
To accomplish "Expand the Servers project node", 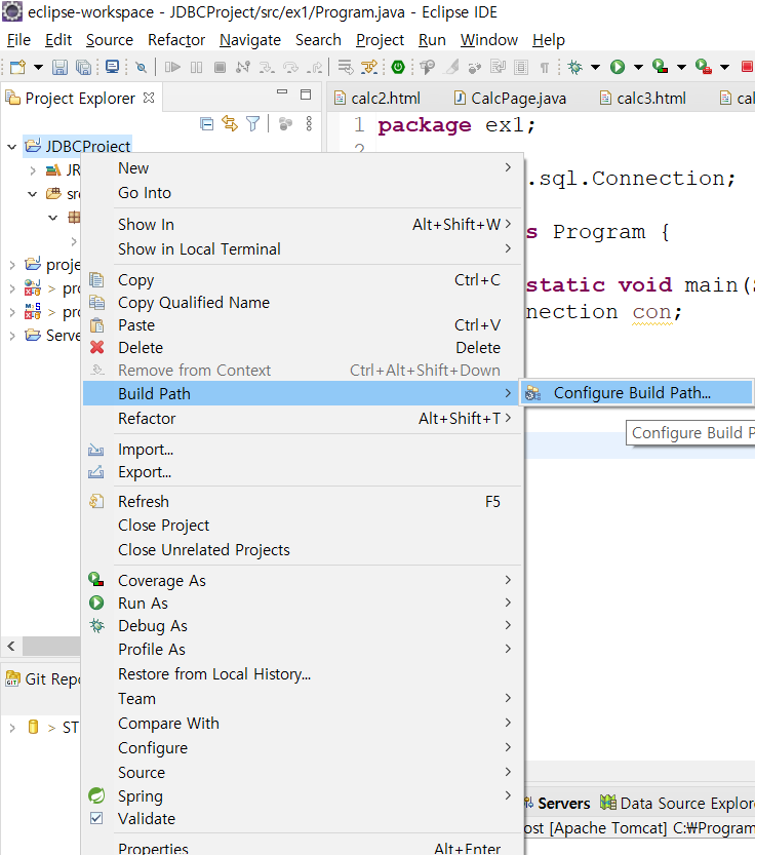I will [x=12, y=336].
